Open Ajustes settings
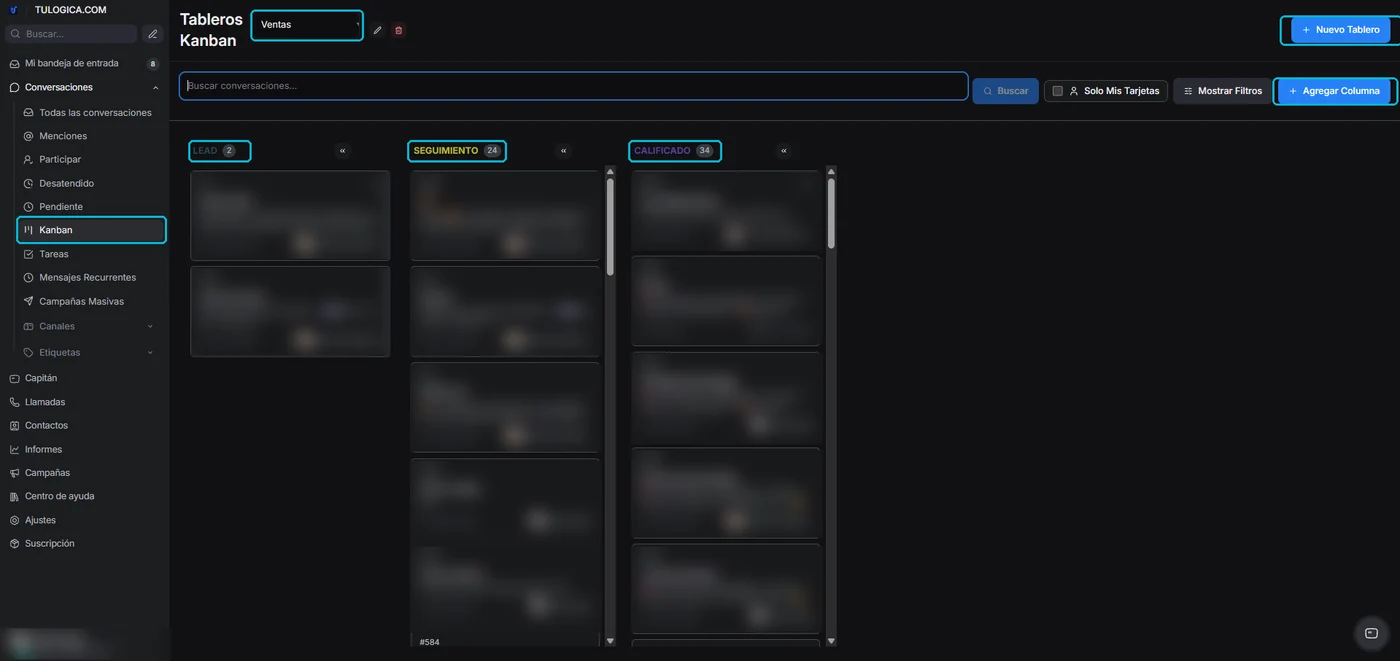The width and height of the screenshot is (1400, 661). [40, 521]
